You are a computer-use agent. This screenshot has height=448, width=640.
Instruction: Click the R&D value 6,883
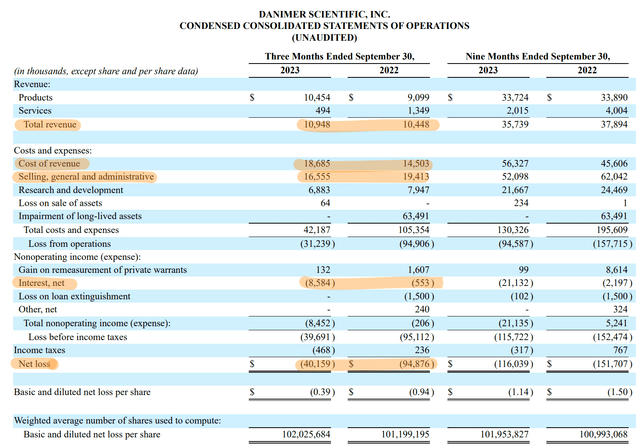319,190
